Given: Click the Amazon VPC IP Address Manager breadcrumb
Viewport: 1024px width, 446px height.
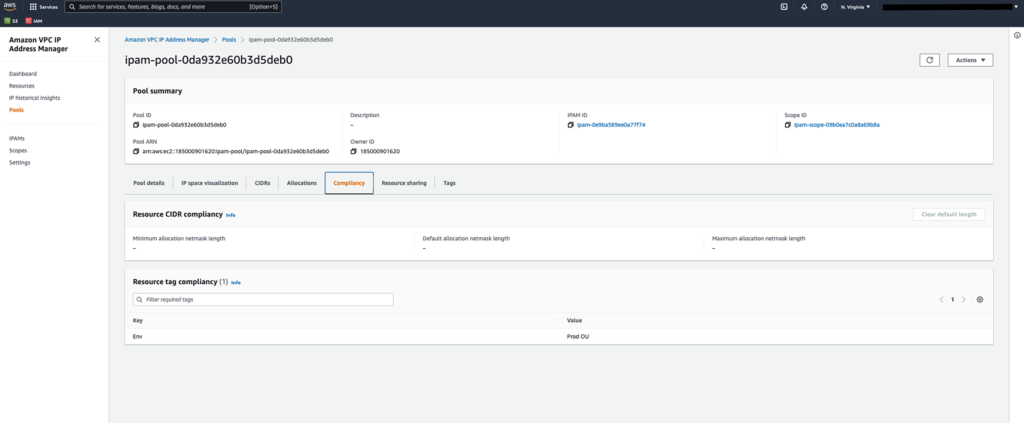Looking at the screenshot, I should (x=167, y=40).
